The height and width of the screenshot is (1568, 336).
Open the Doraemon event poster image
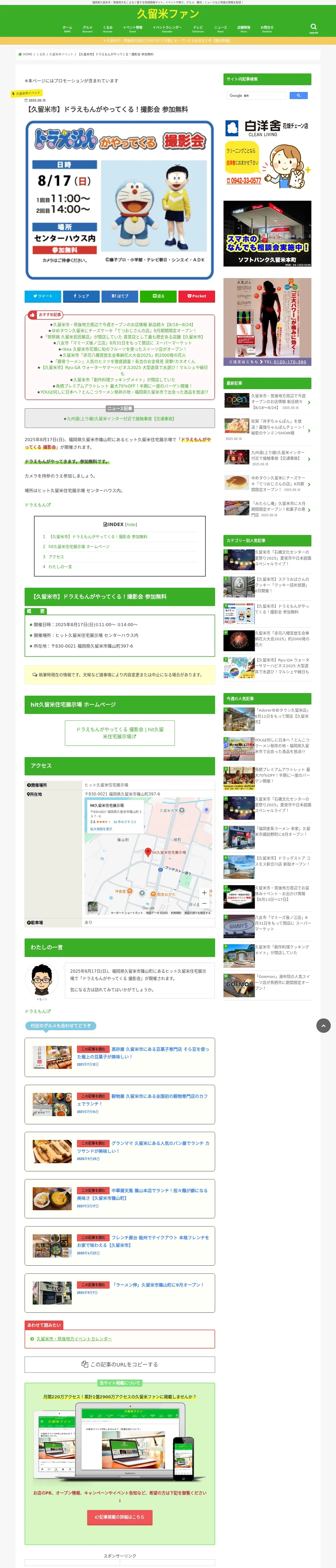120,200
